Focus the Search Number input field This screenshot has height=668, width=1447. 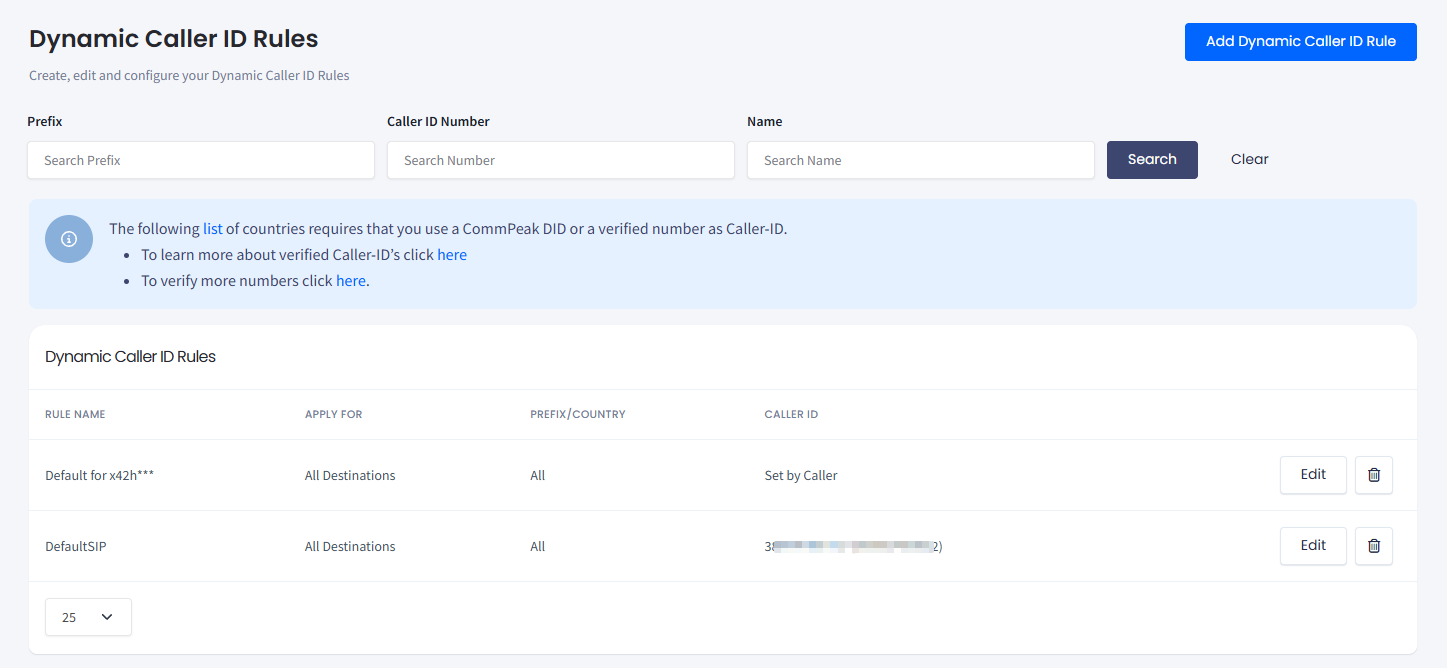click(x=561, y=160)
